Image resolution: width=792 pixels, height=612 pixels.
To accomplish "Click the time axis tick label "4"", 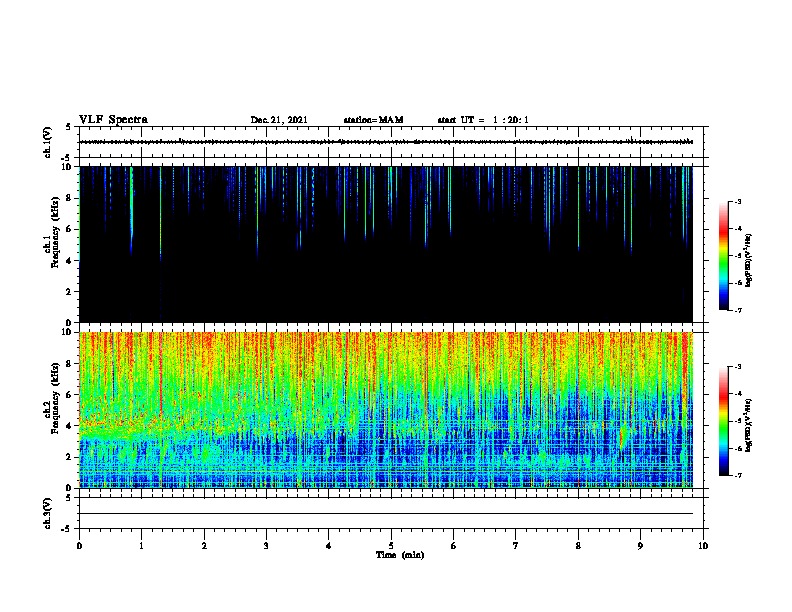I will pyautogui.click(x=329, y=546).
